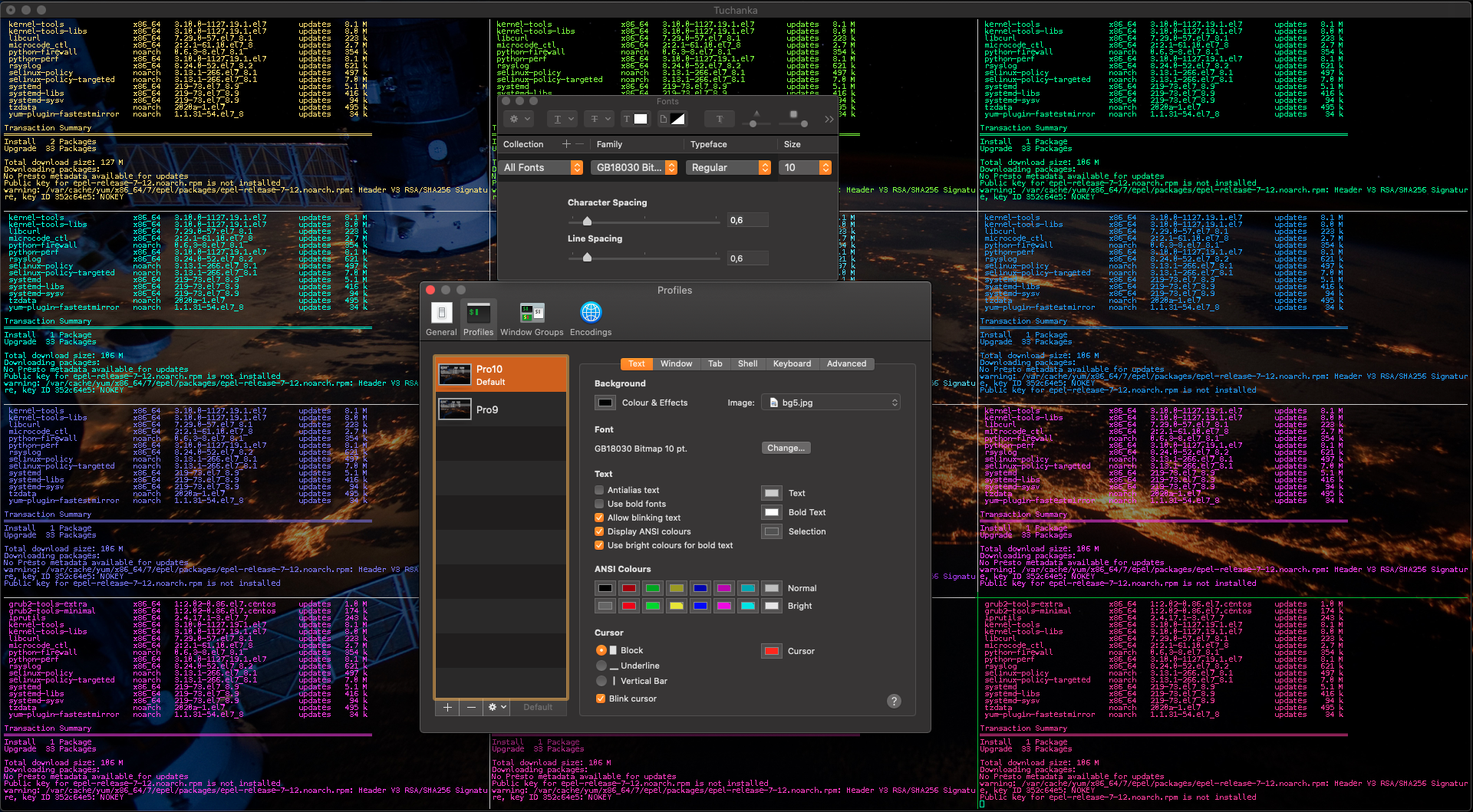Viewport: 1473px width, 812px height.
Task: Switch to the Keyboard tab
Action: [x=793, y=363]
